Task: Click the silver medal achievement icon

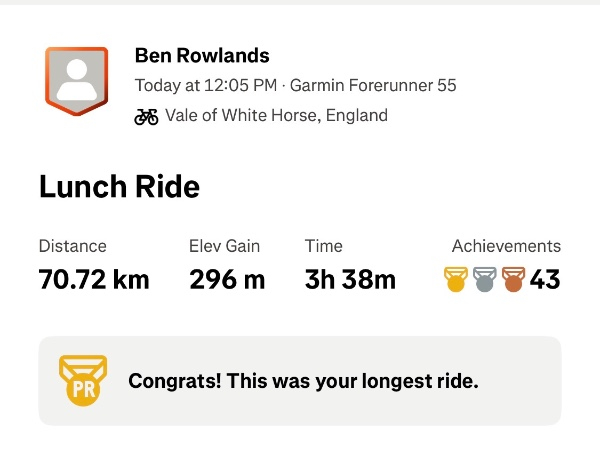Action: click(x=485, y=280)
